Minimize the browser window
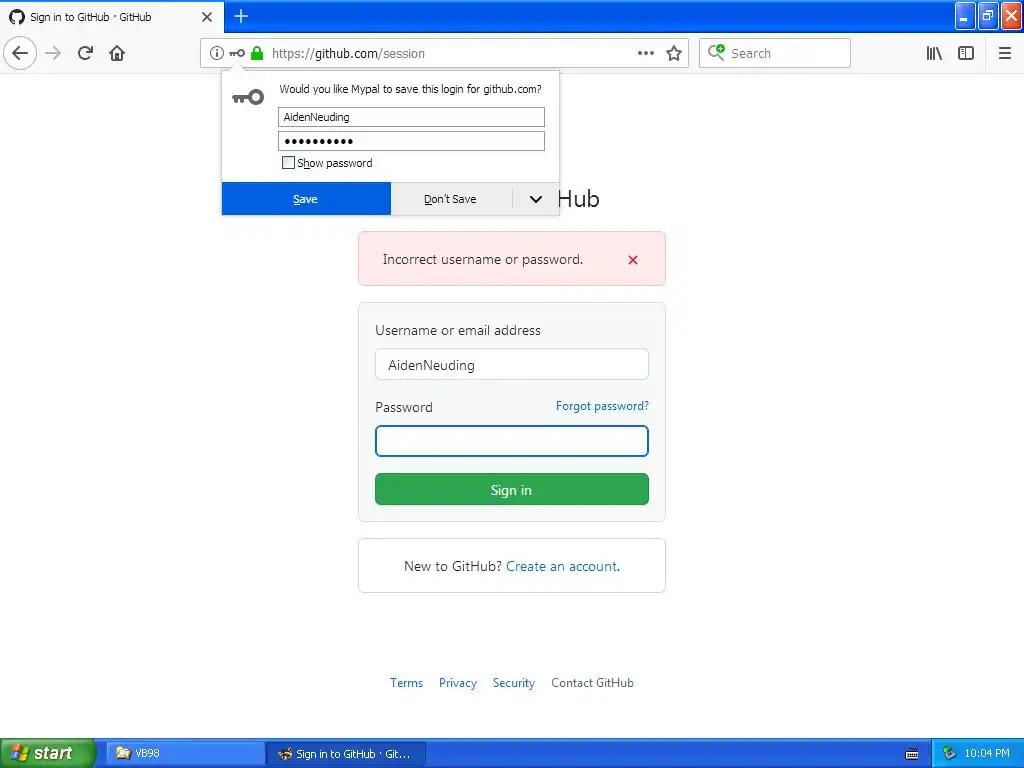The image size is (1024, 768). [x=964, y=16]
